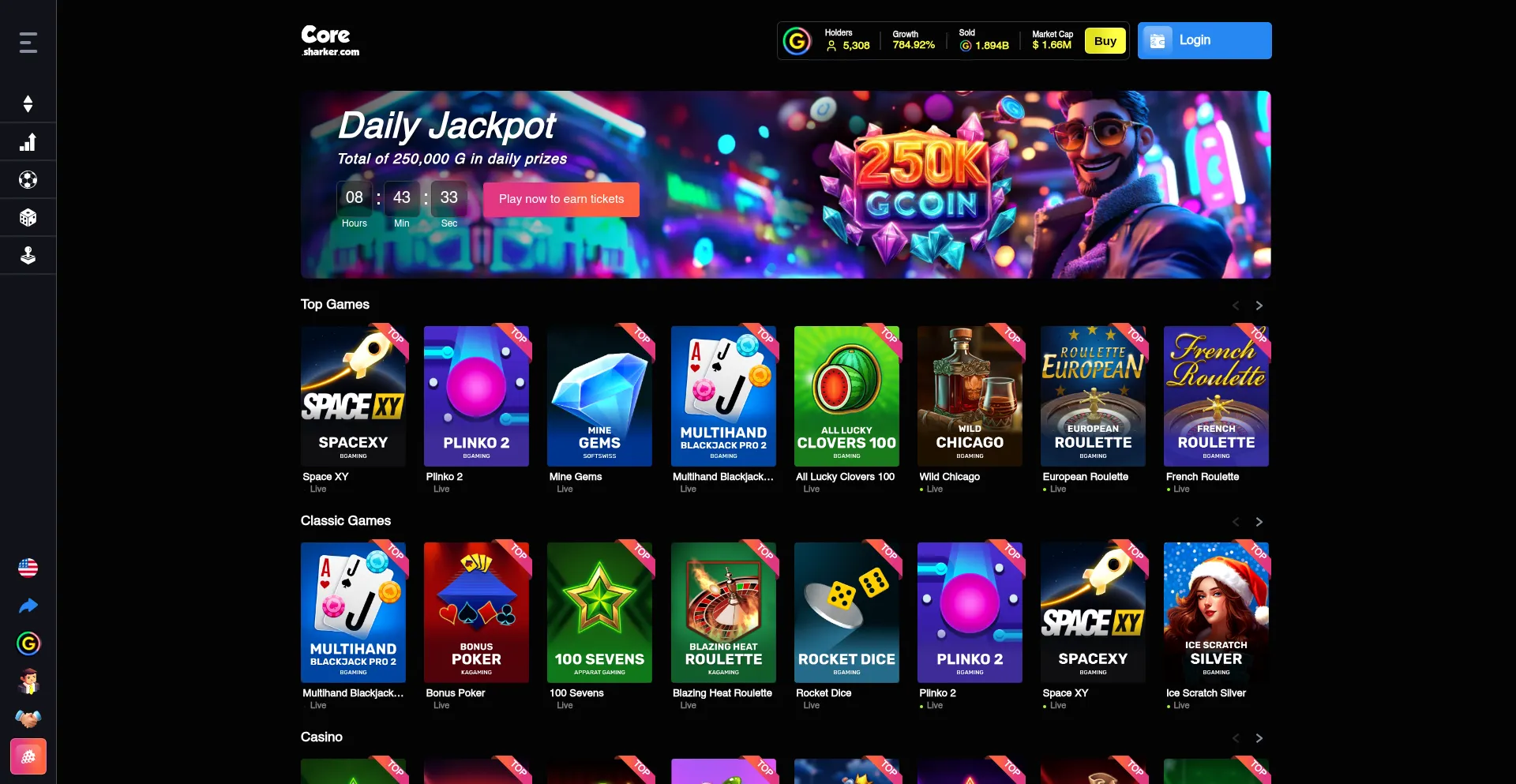The height and width of the screenshot is (784, 1516).
Task: Open the Bonus Poker game tile
Action: point(477,613)
